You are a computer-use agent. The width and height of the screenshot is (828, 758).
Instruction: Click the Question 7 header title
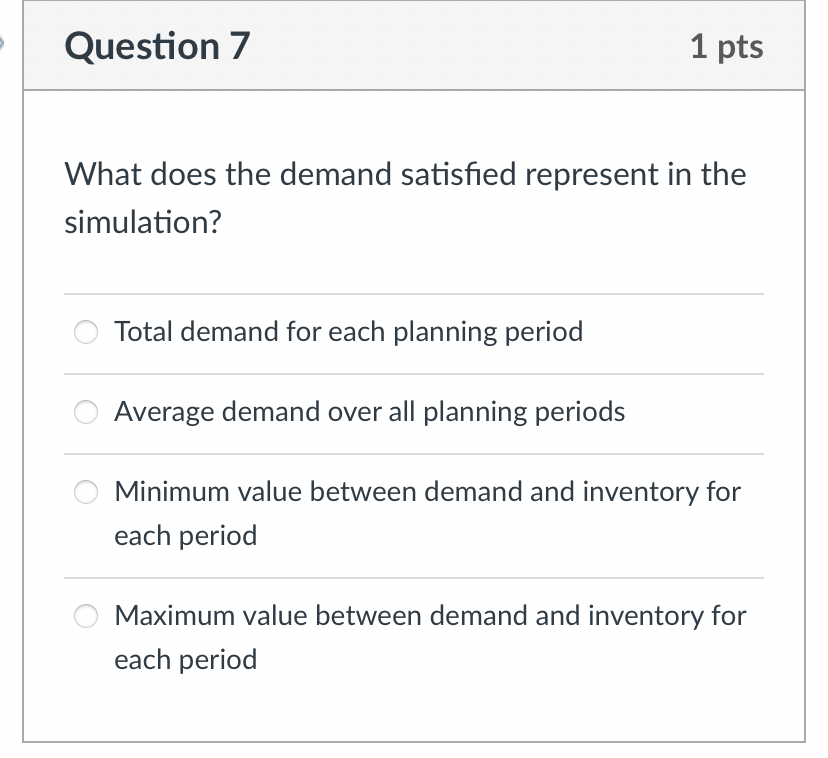pyautogui.click(x=154, y=46)
